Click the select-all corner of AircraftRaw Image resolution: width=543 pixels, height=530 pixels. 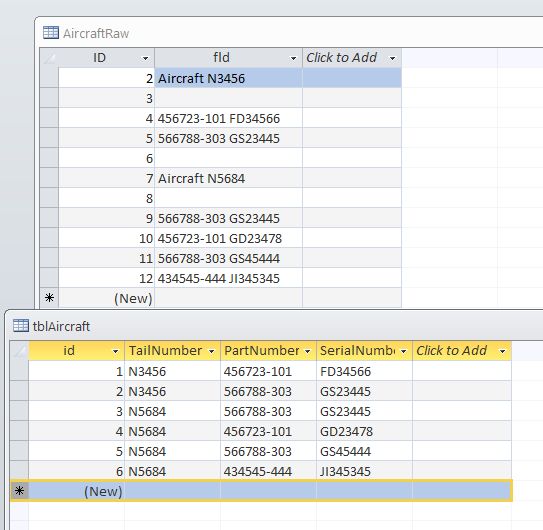49,58
